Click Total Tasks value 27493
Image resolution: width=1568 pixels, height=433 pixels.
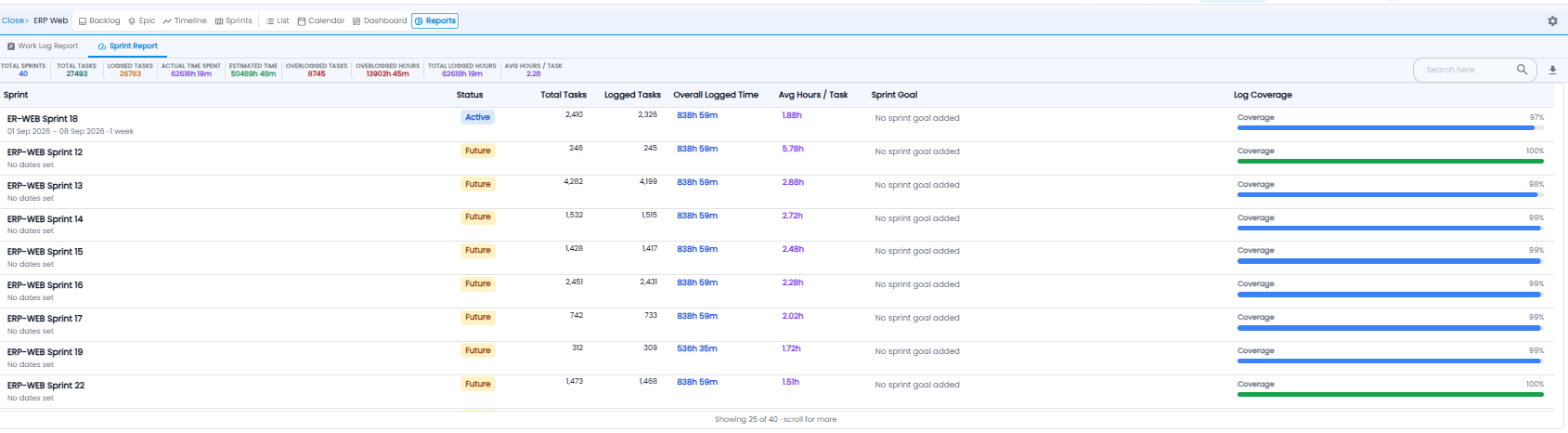pos(77,73)
